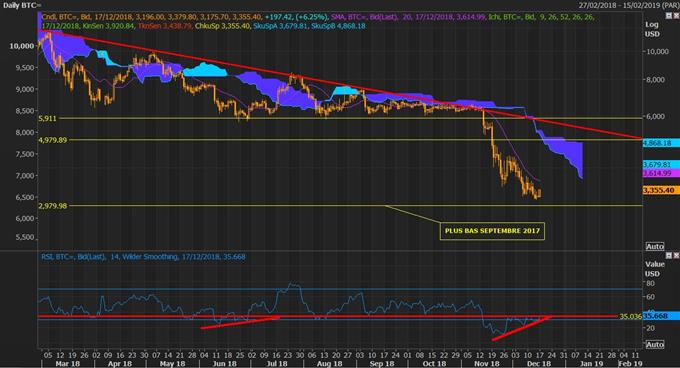Click the Jun 18 month label on the time axis
This screenshot has width=680, height=368.
pyautogui.click(x=225, y=363)
